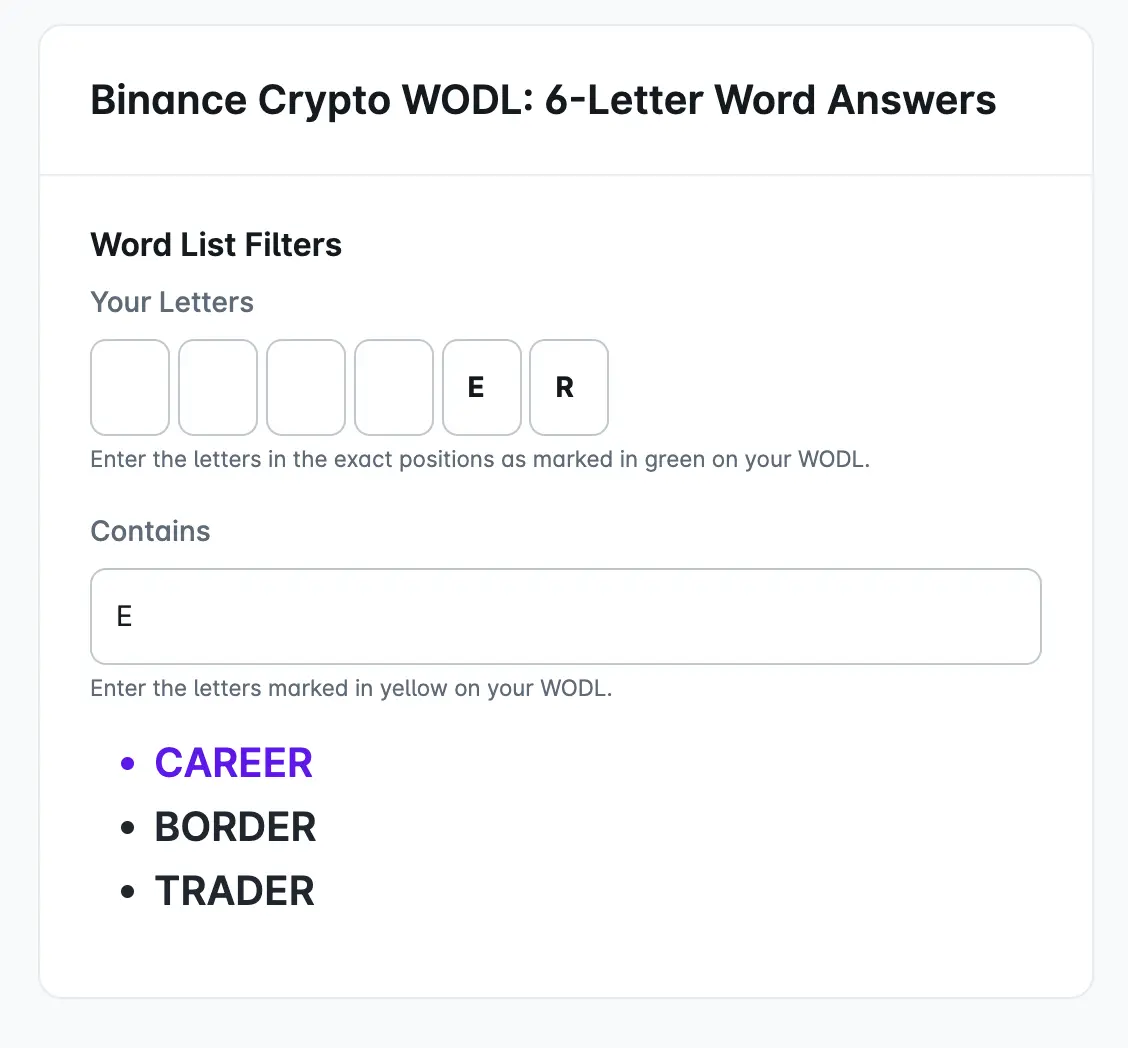Select the letter E in Contains field

(123, 616)
